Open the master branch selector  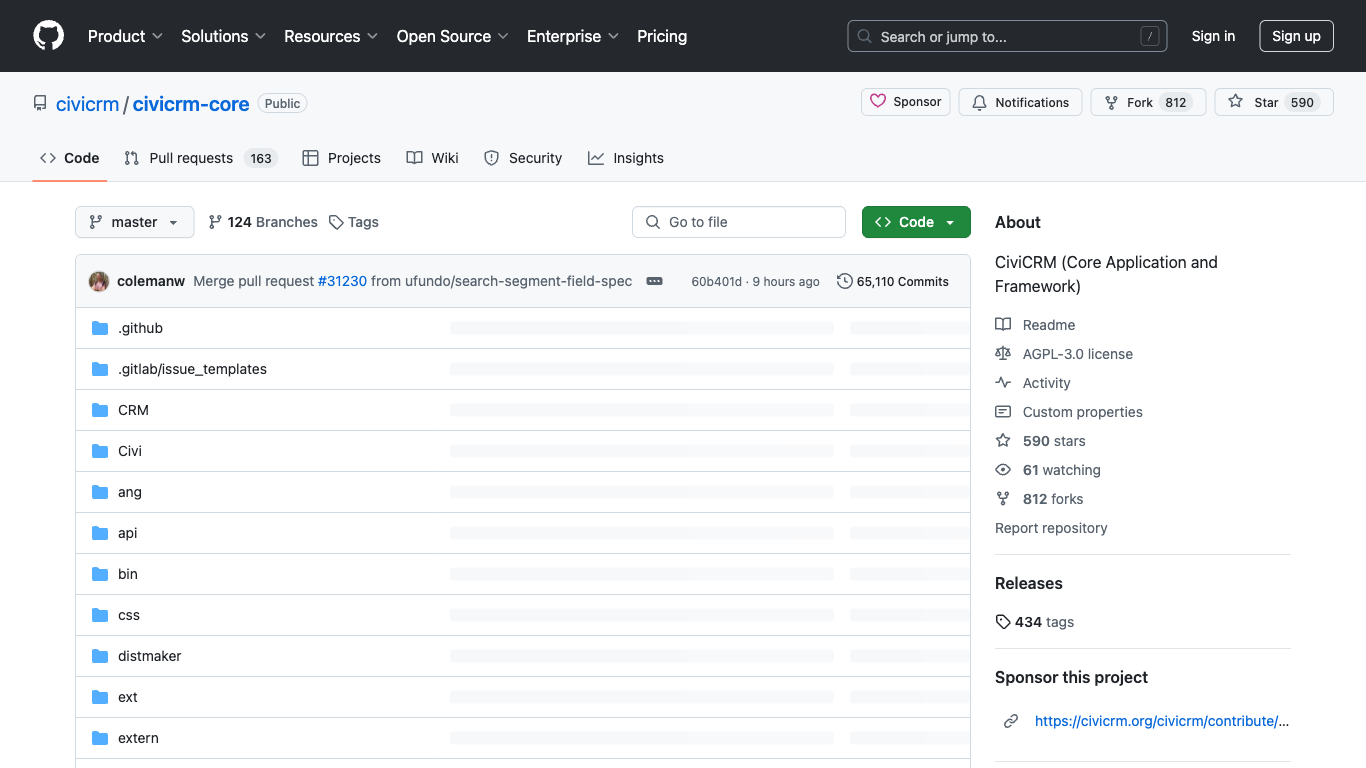[x=135, y=222]
